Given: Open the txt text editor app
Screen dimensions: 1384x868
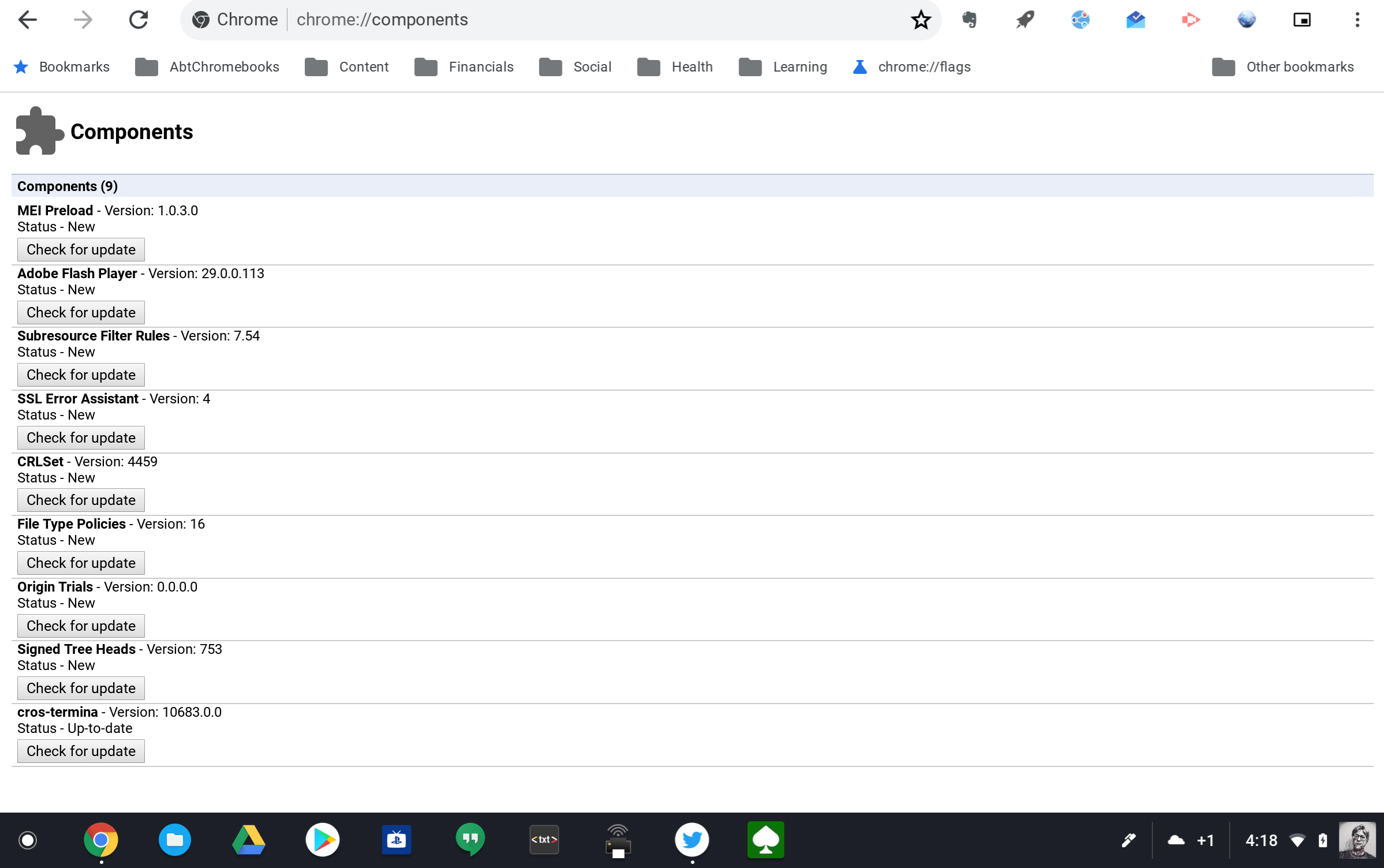Looking at the screenshot, I should tap(544, 840).
